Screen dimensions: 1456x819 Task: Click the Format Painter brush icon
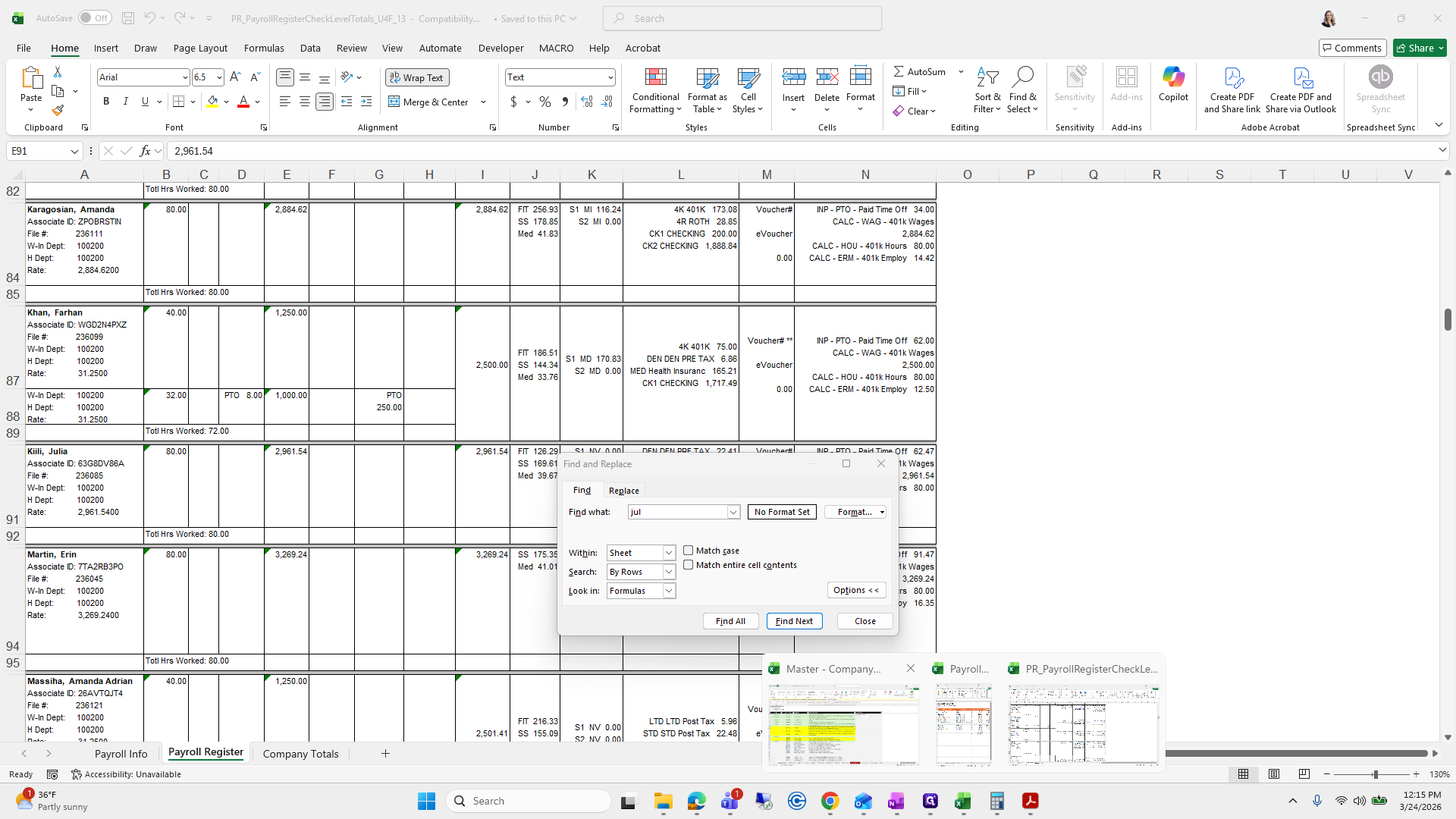pyautogui.click(x=58, y=111)
